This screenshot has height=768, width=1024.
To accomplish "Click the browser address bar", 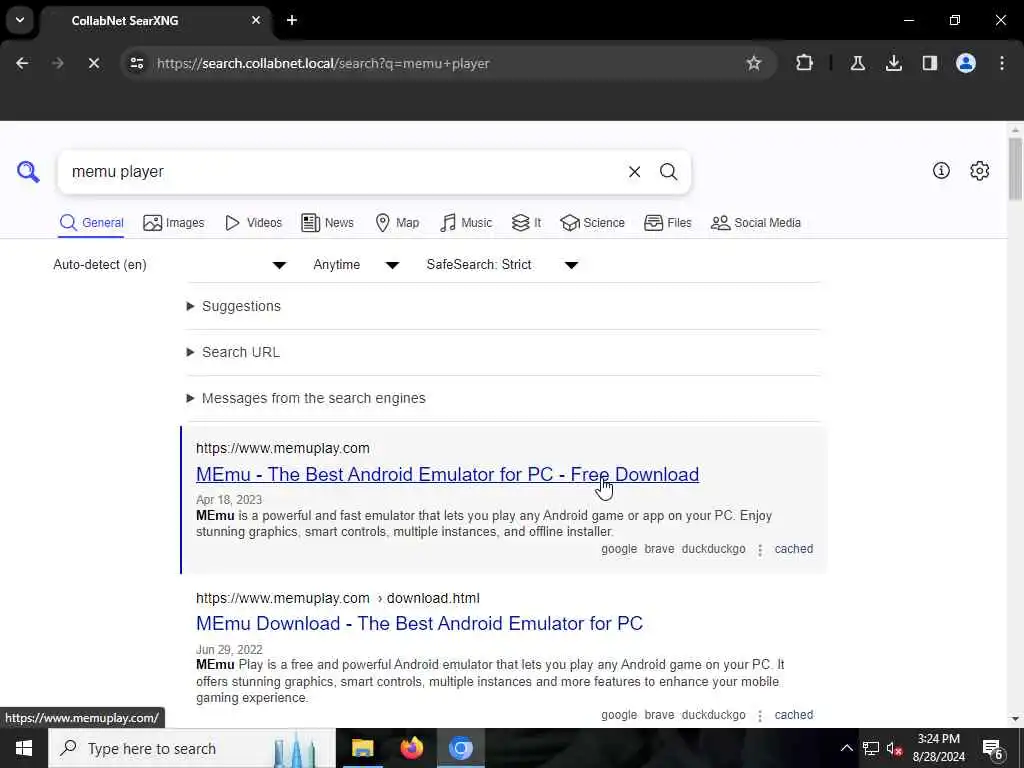I will 447,63.
